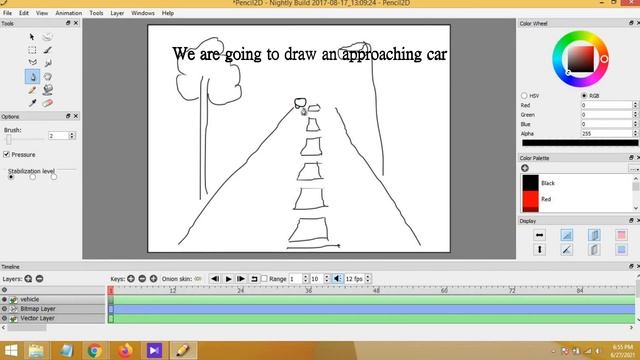Open the File menu
Screen dimensions: 640x360
pyautogui.click(x=7, y=13)
